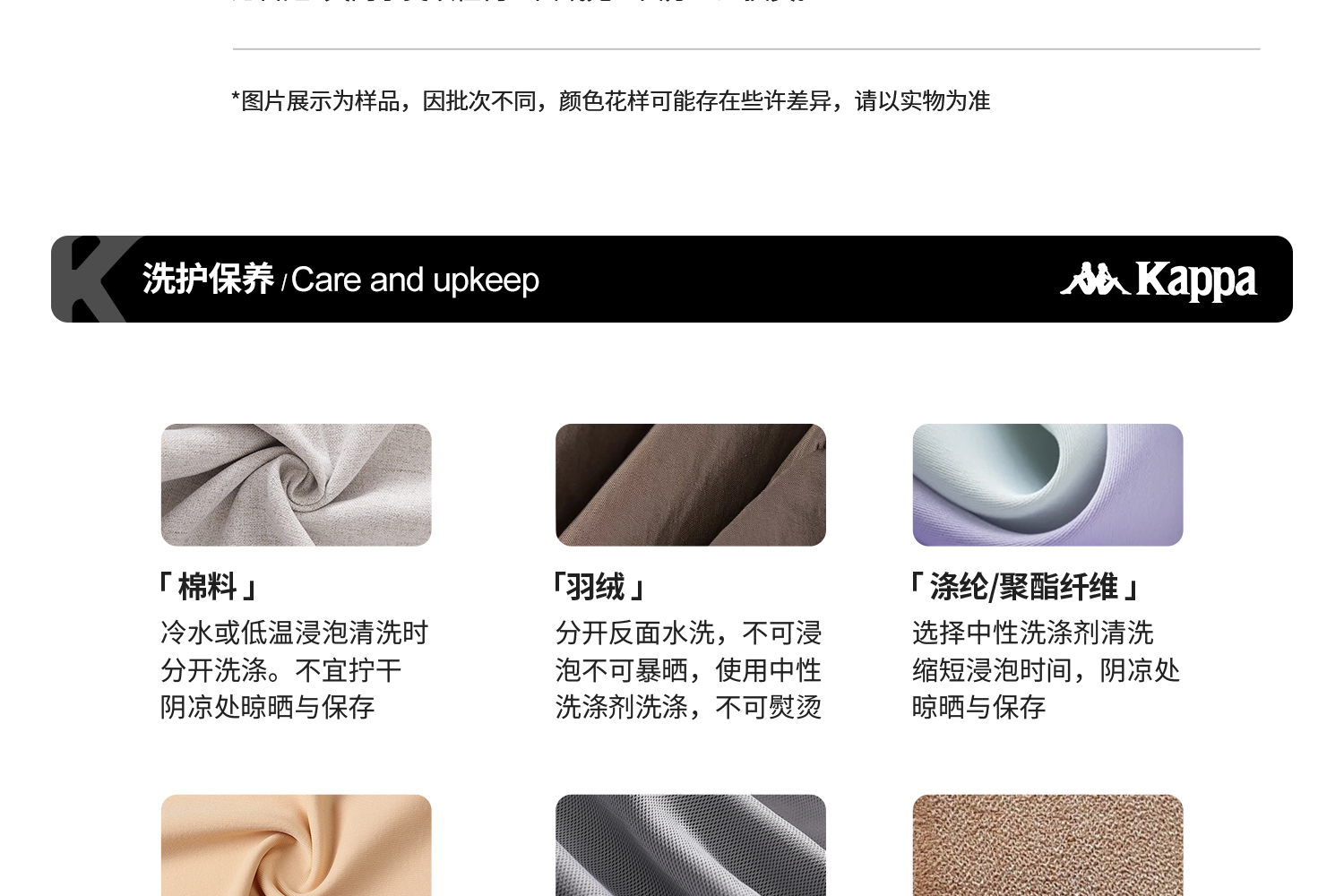The height and width of the screenshot is (896, 1344).
Task: Click the Care and upkeep text
Action: [x=415, y=280]
